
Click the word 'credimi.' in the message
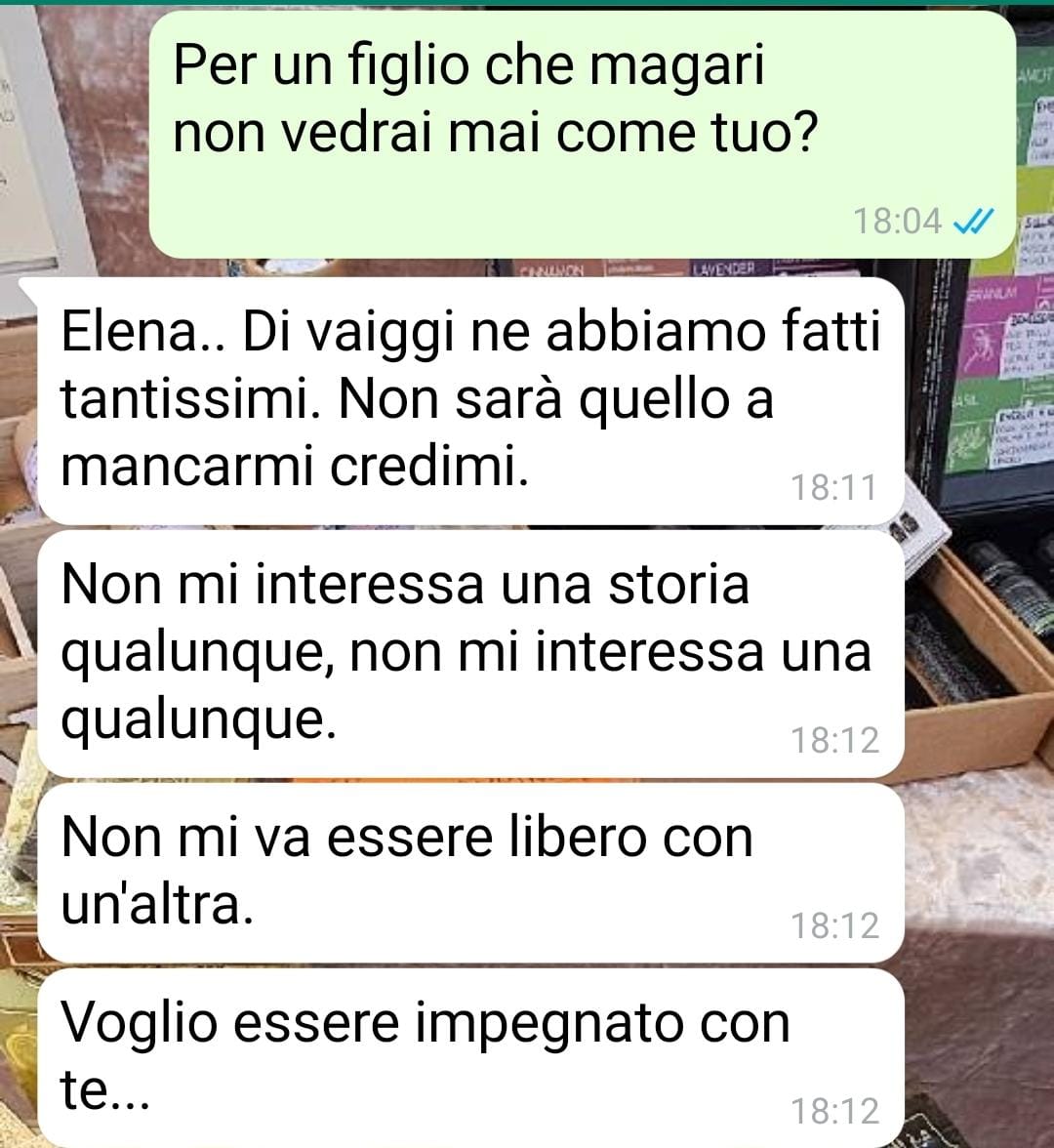[x=429, y=467]
